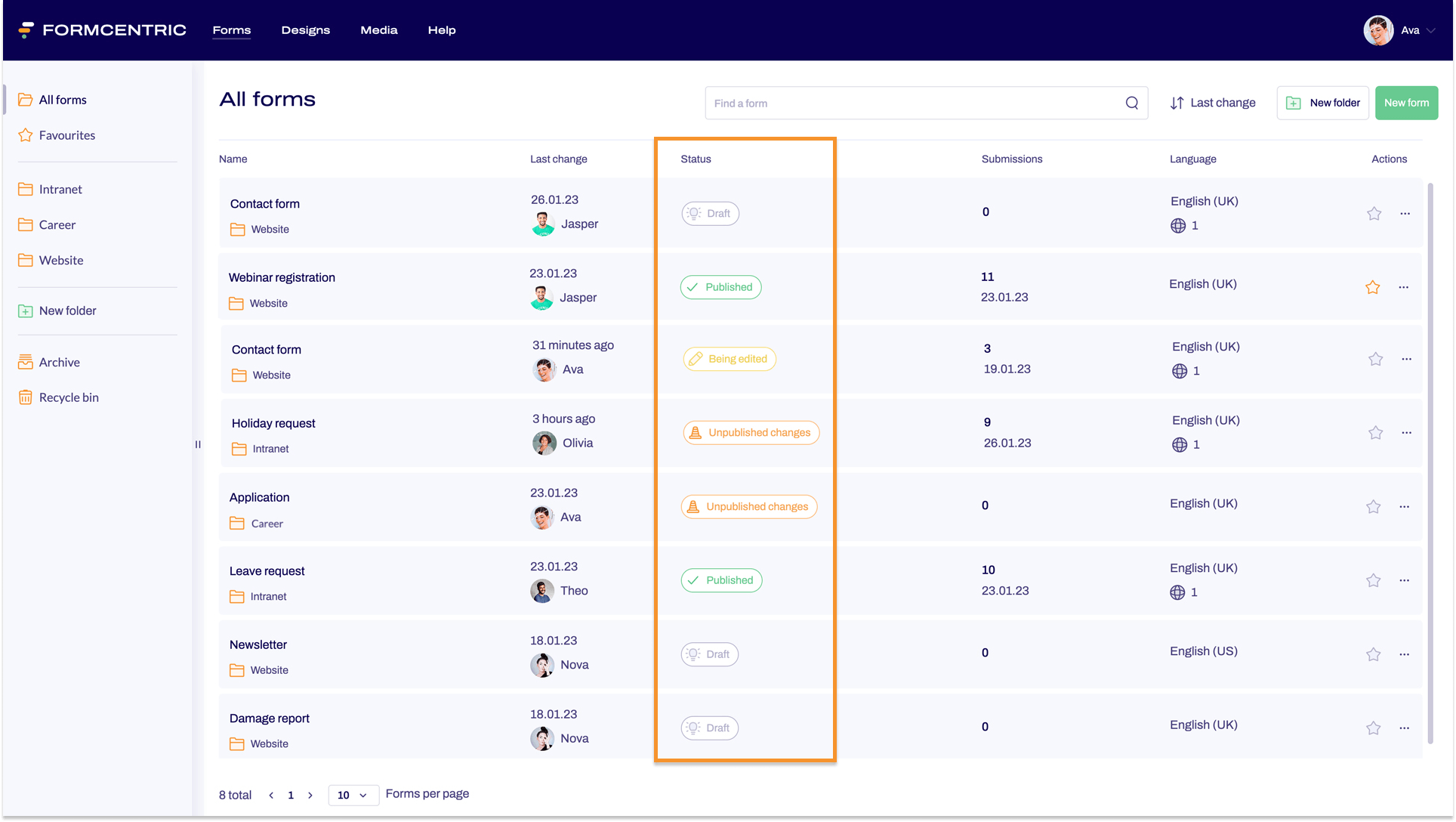This screenshot has height=822, width=1456.
Task: Click the Formcentric logo
Action: 100,29
